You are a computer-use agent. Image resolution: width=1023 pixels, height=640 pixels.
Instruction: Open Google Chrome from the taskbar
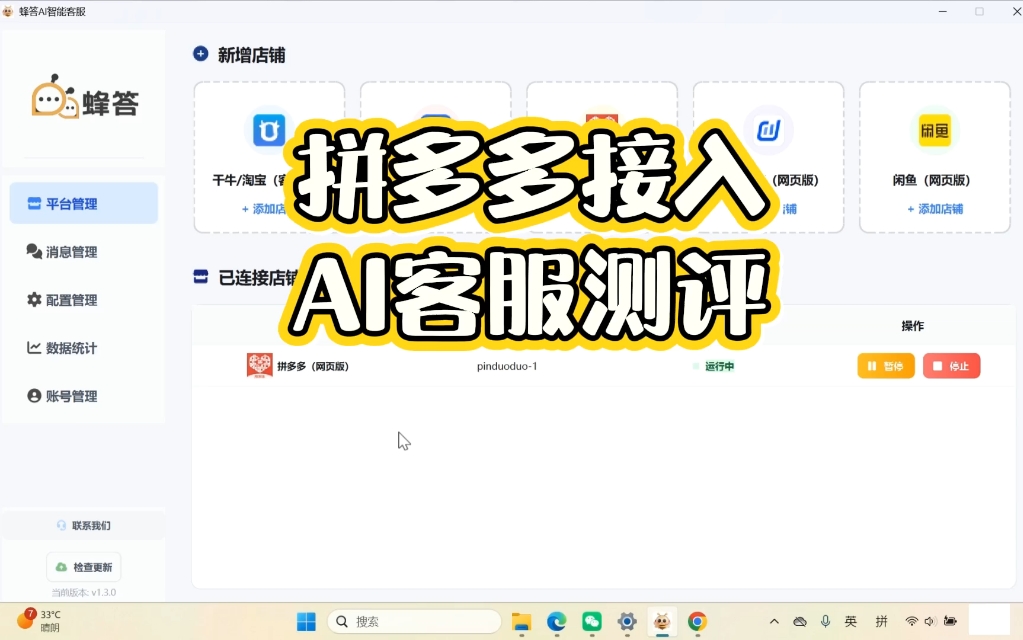tap(697, 622)
